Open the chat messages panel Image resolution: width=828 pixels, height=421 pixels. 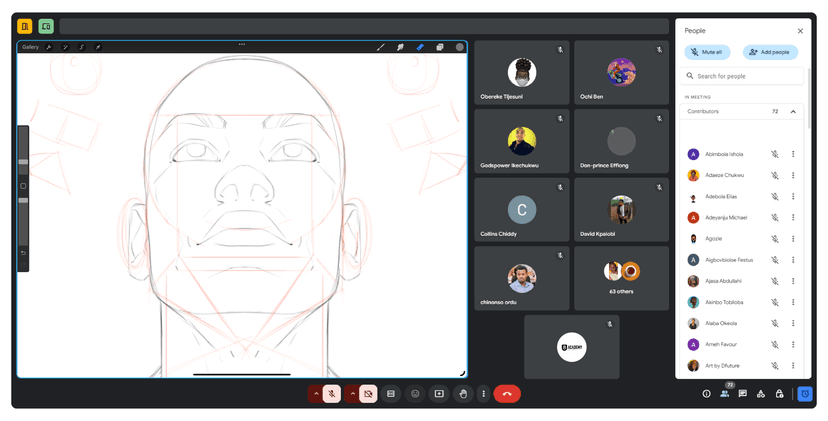click(742, 394)
